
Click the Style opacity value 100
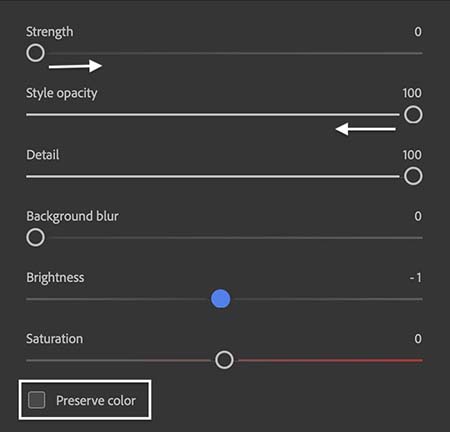click(412, 93)
